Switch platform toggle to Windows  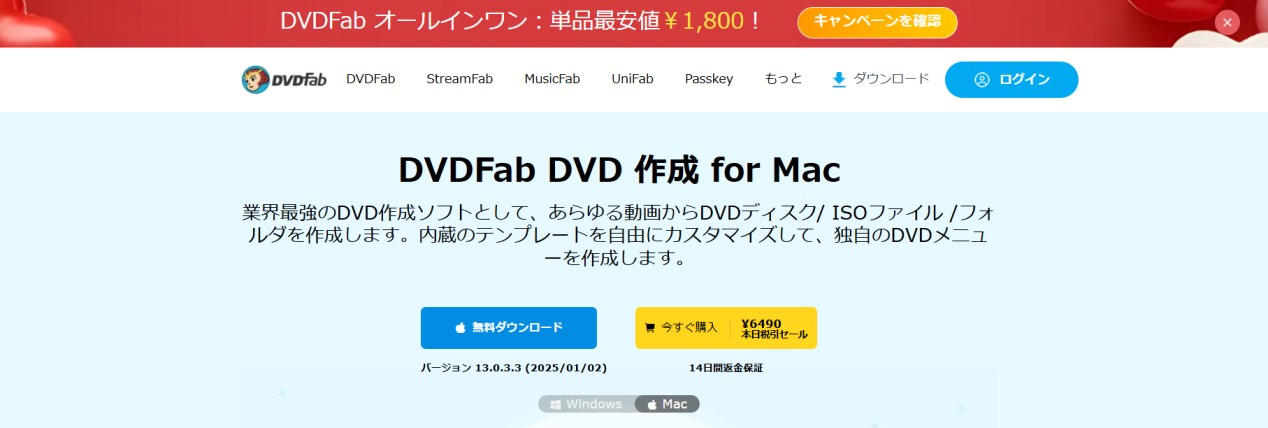[x=586, y=404]
